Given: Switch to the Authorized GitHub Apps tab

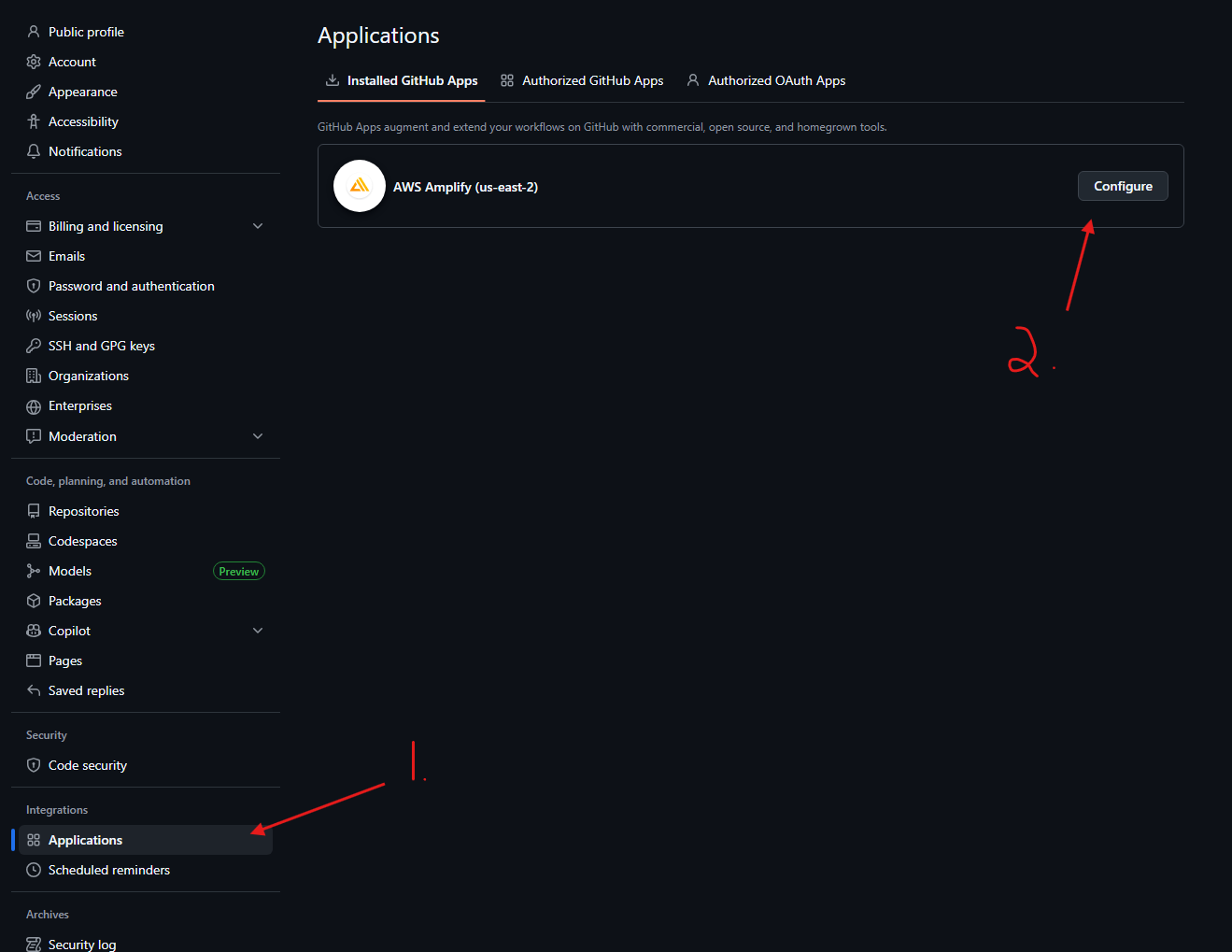Looking at the screenshot, I should [x=592, y=80].
